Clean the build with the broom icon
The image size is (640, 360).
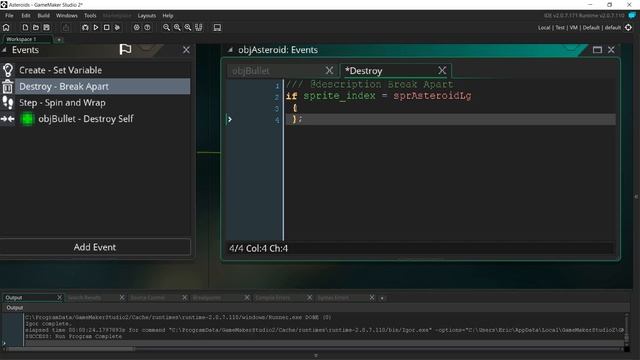[117, 28]
